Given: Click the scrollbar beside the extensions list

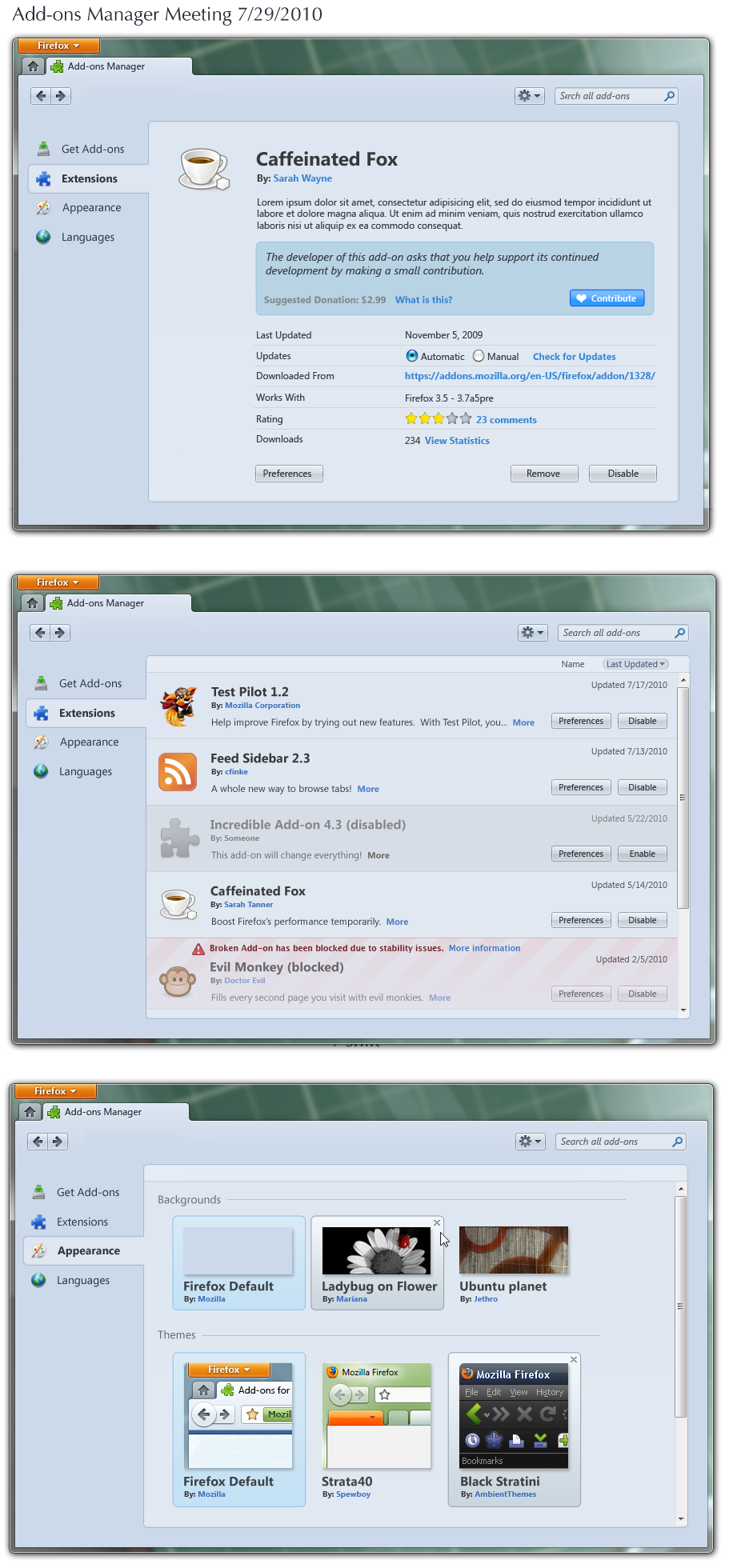Looking at the screenshot, I should pos(683,796).
